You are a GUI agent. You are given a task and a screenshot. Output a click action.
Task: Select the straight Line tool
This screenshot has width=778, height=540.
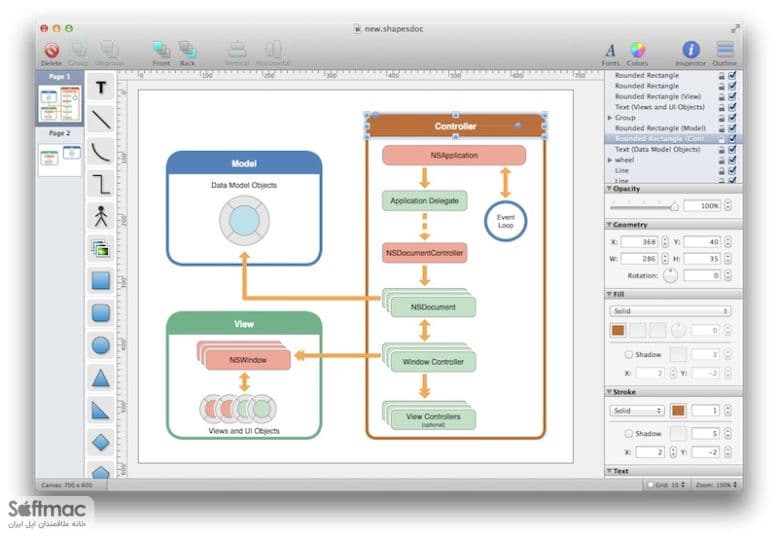[101, 120]
